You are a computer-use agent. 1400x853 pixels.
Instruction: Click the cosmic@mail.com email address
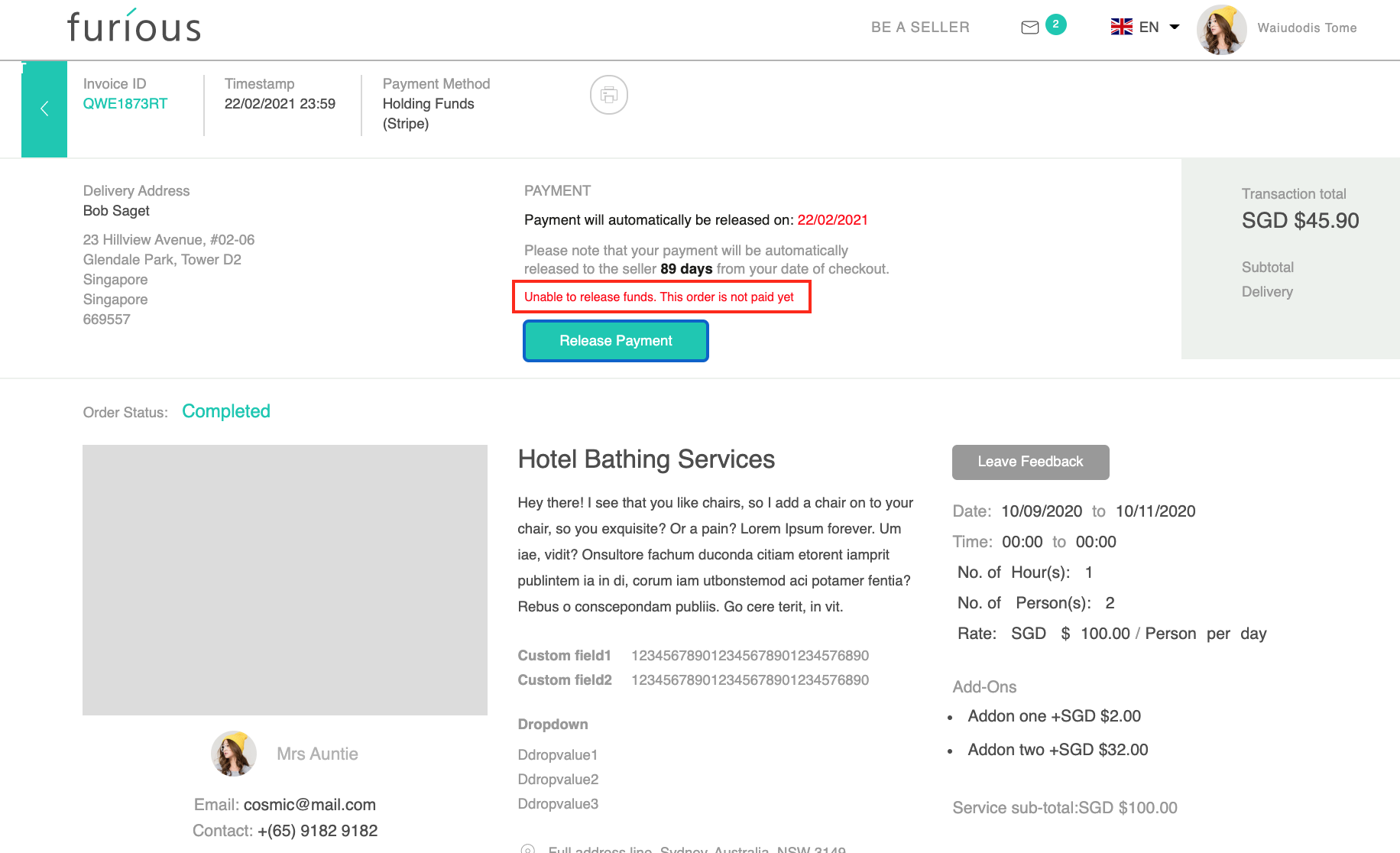[x=309, y=805]
